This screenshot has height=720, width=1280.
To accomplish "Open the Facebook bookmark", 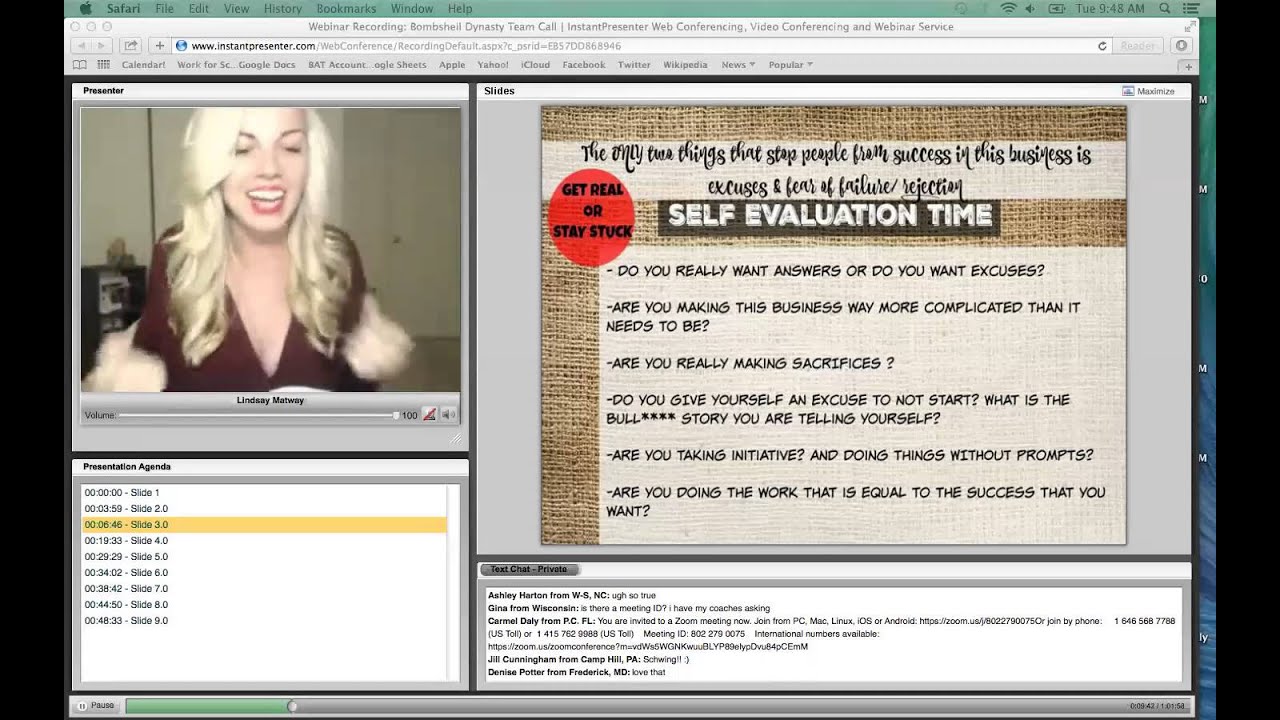I will (584, 65).
